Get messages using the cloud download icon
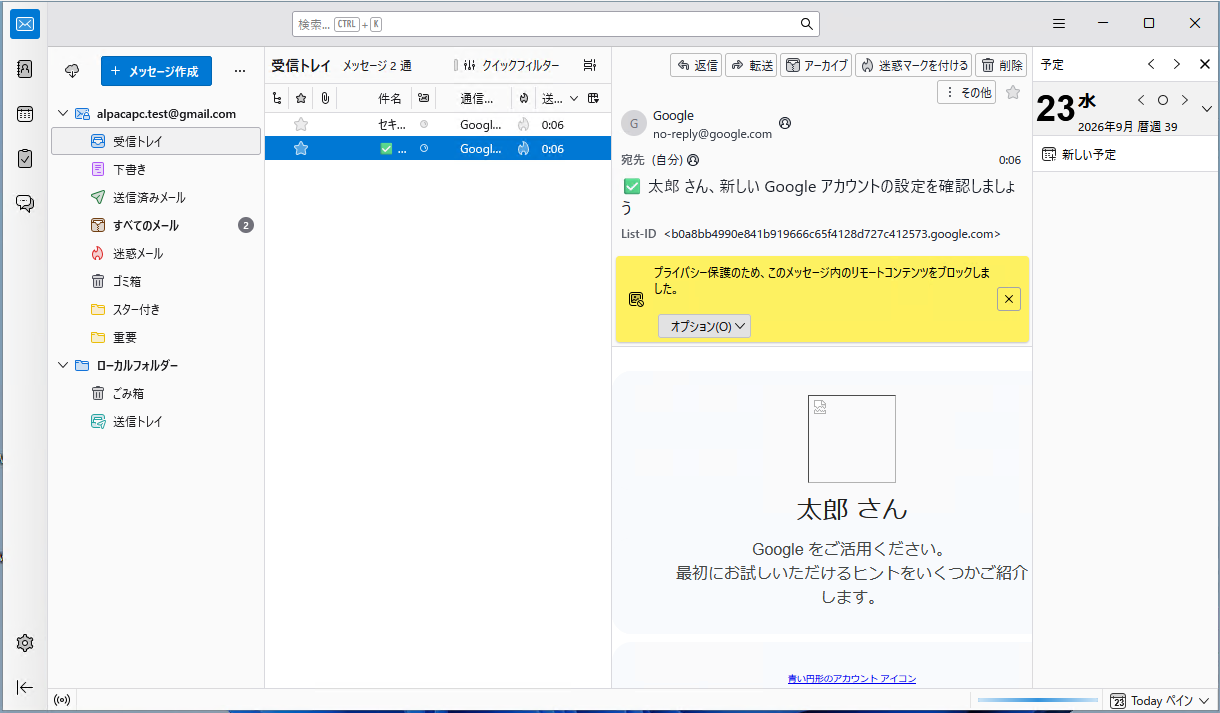Screen dimensions: 1220x713 click(72, 71)
